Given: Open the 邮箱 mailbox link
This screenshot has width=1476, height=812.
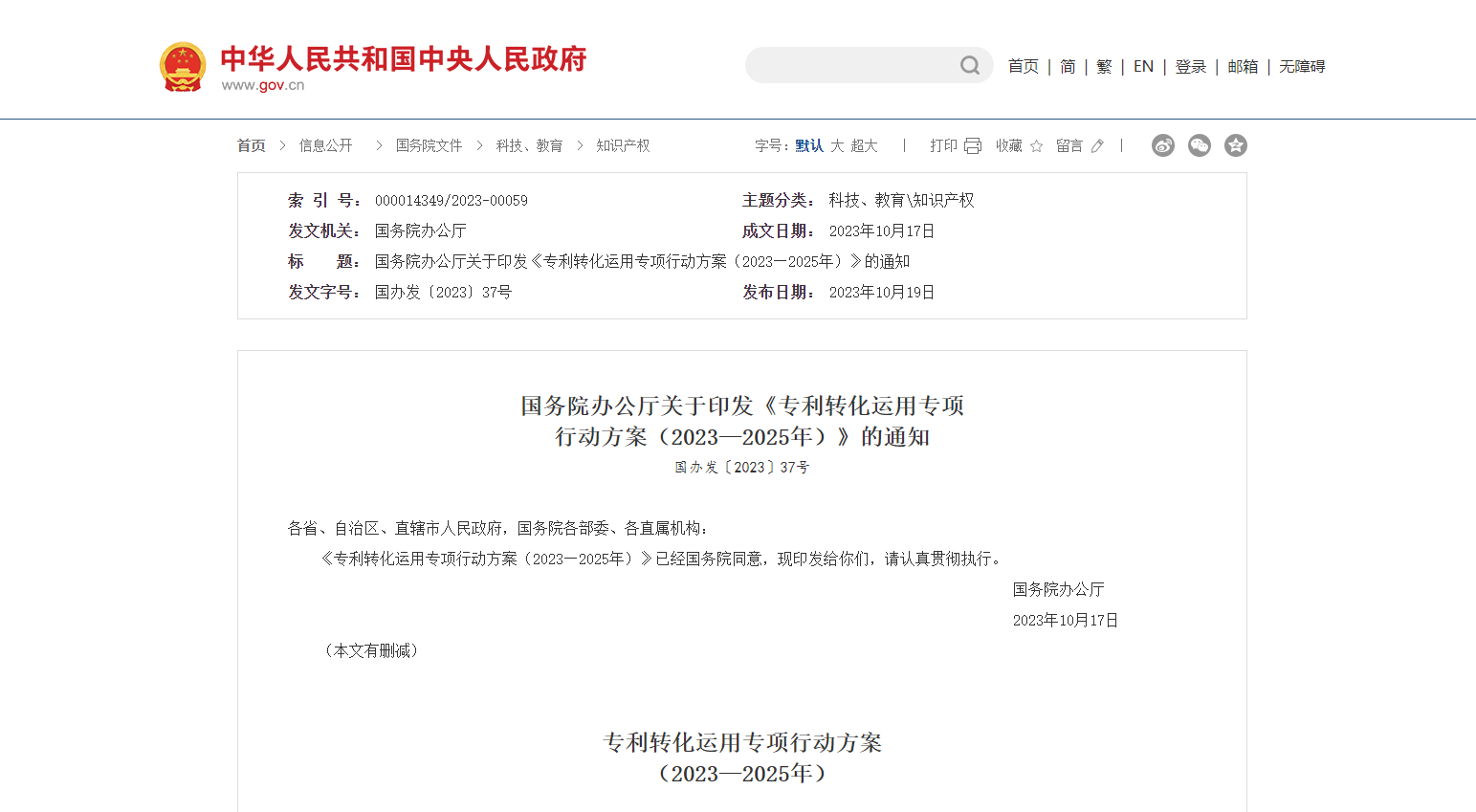Looking at the screenshot, I should click(1243, 66).
